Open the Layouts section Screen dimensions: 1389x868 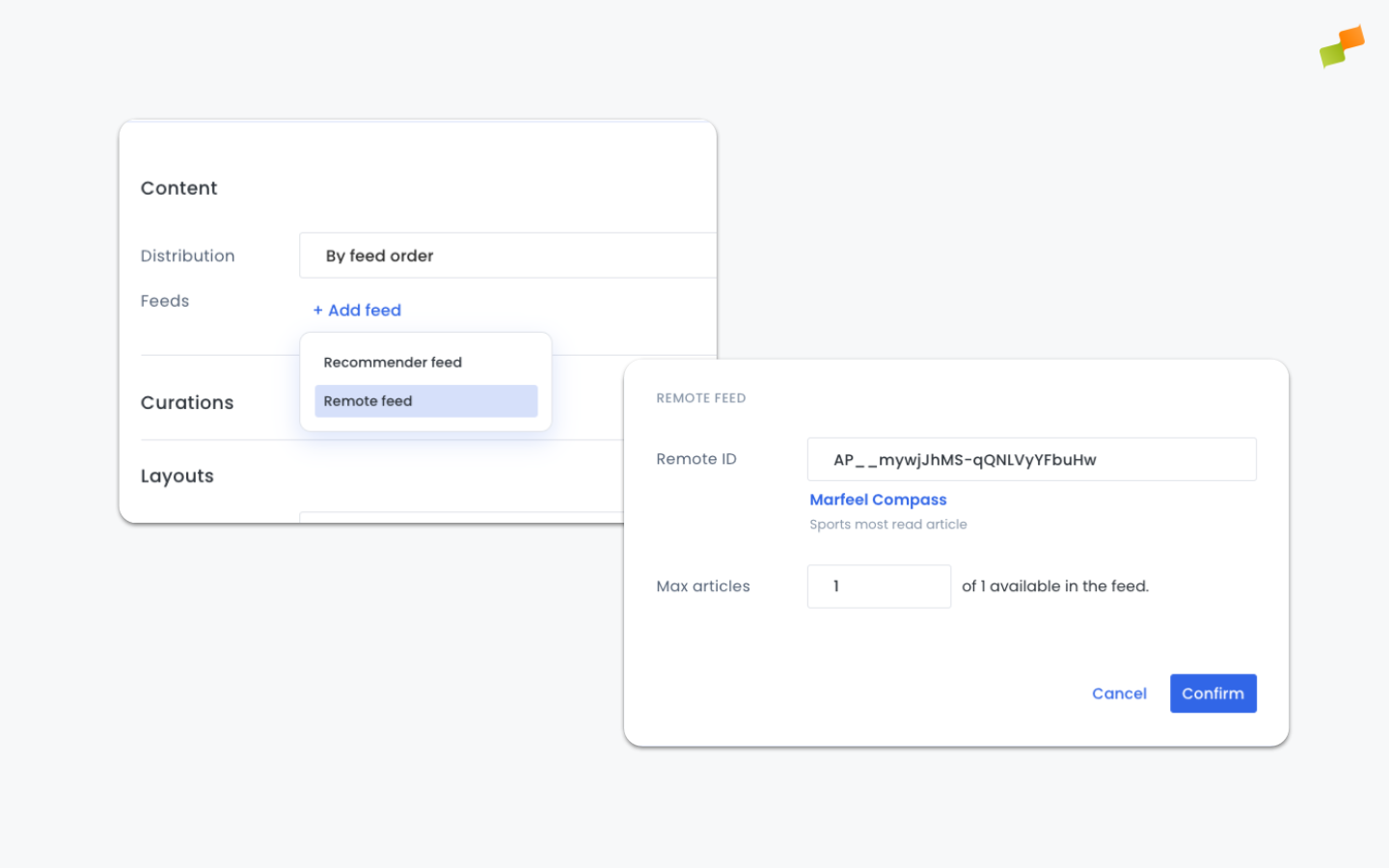click(x=177, y=475)
